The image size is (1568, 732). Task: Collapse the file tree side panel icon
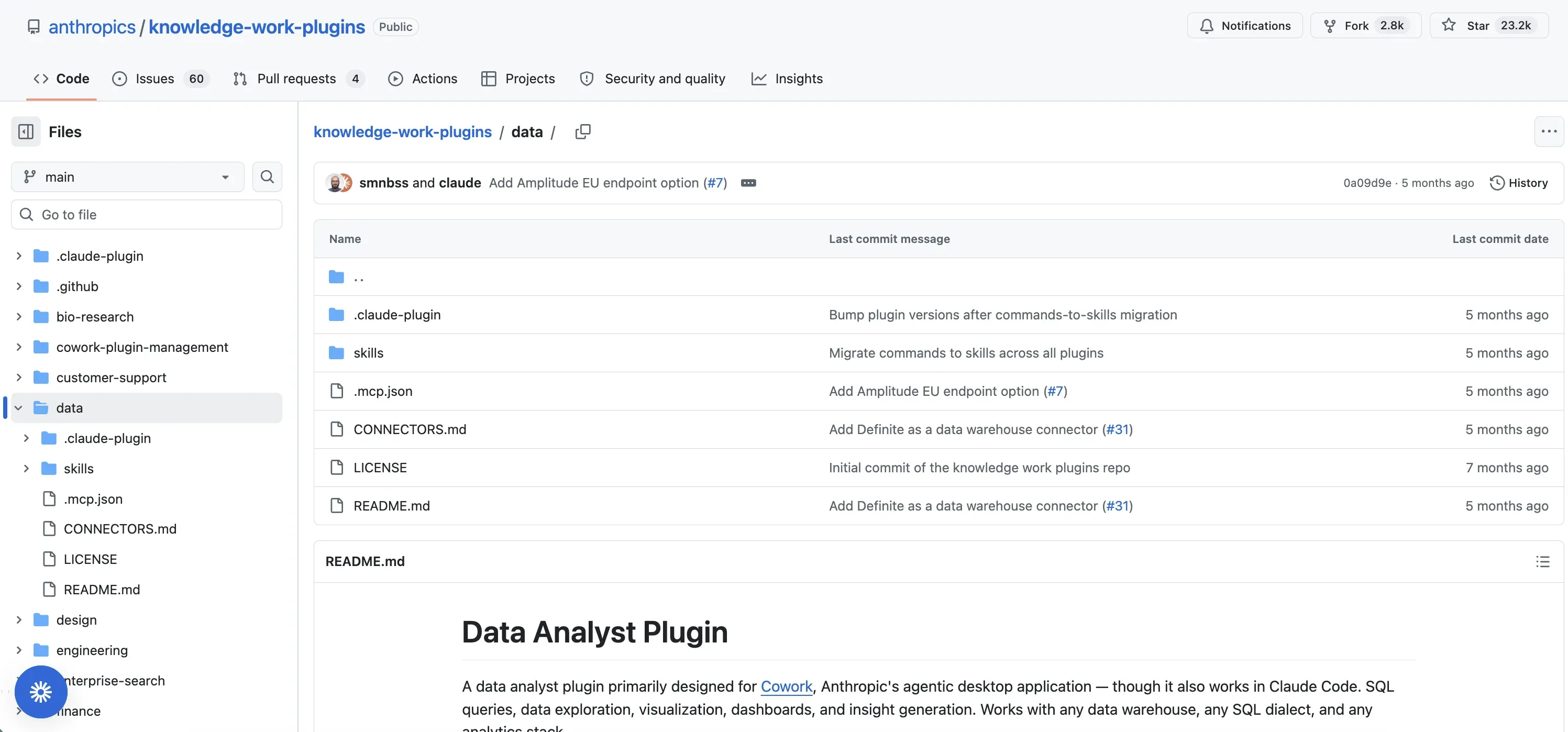(26, 131)
